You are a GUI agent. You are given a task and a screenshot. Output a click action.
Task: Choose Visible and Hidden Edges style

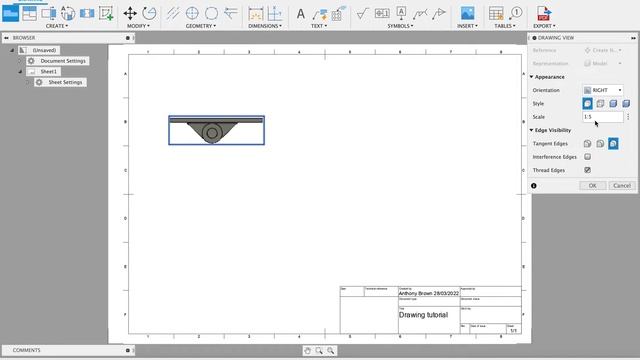[600, 104]
